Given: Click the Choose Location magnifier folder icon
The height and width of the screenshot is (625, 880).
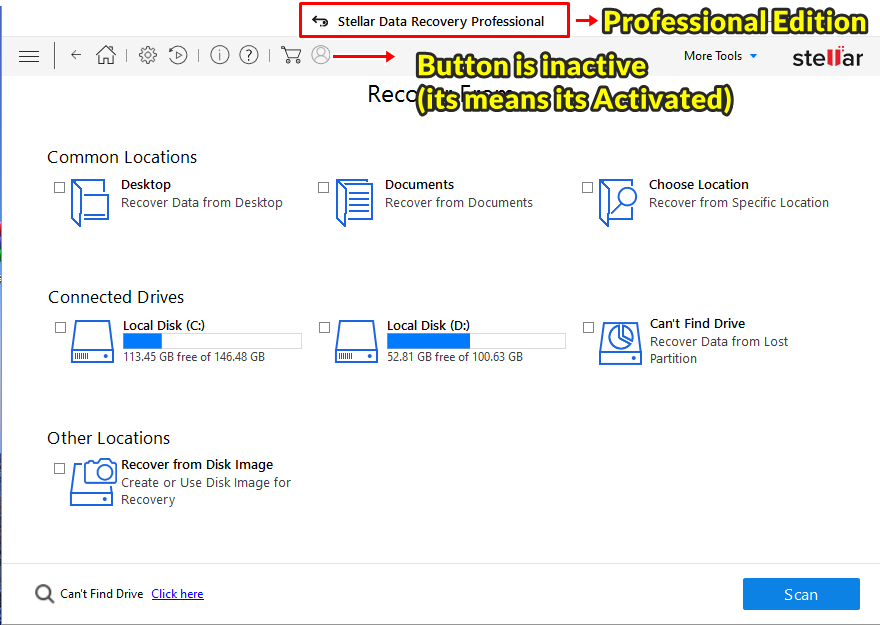Looking at the screenshot, I should [618, 203].
